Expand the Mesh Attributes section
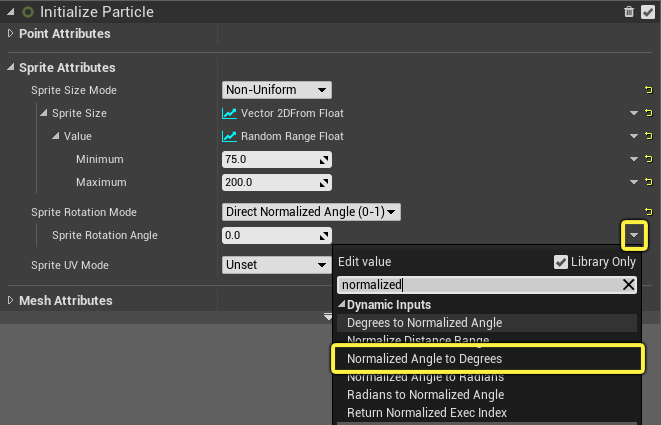 11,300
